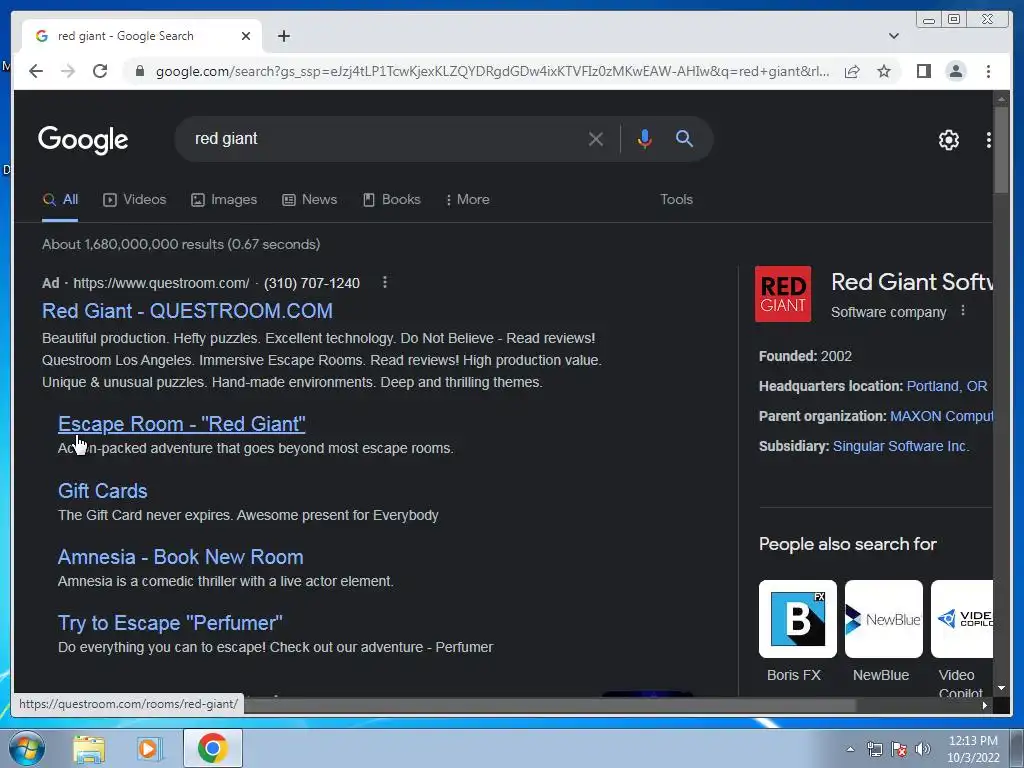Click the horizontal scrollbar right arrow
The image size is (1024, 768).
click(x=984, y=705)
